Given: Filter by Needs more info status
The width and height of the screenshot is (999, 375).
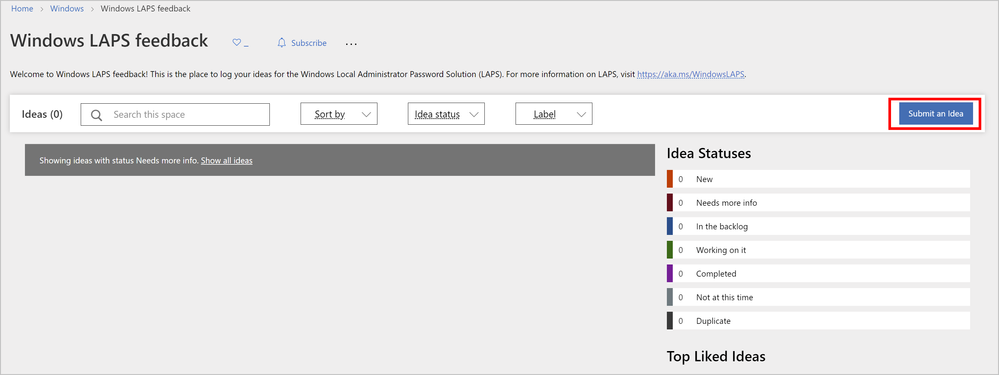Looking at the screenshot, I should coord(818,202).
